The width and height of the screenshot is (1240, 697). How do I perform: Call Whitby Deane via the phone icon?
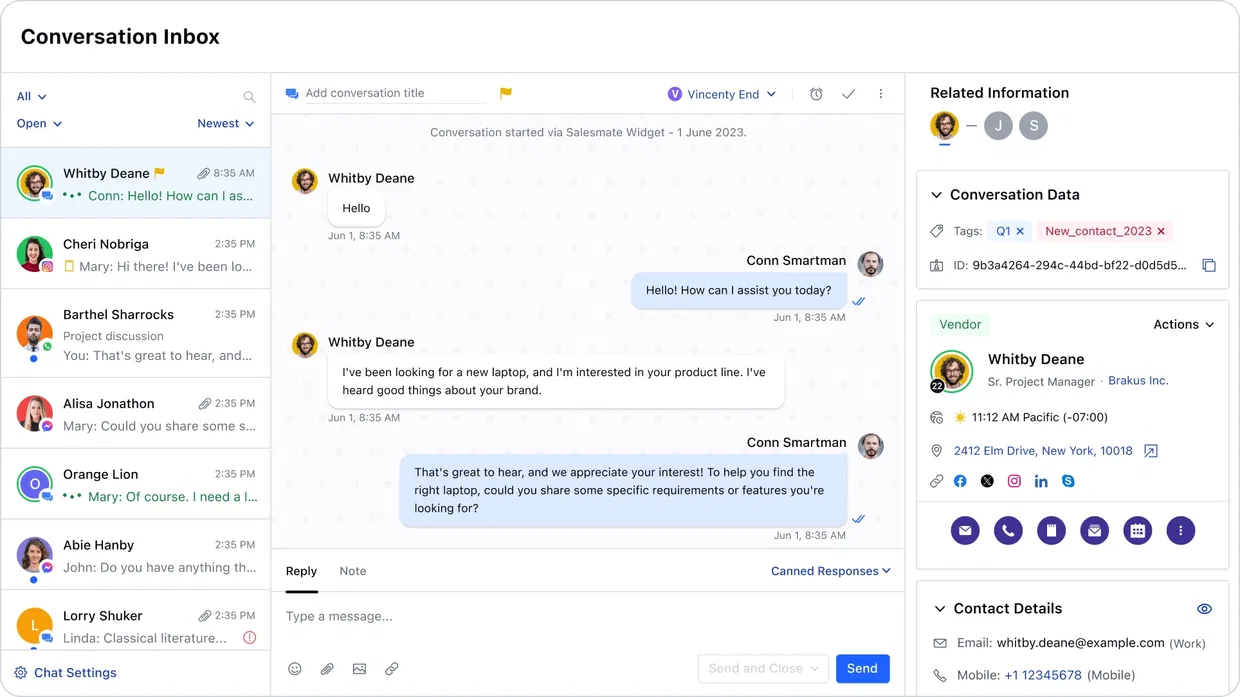(x=1008, y=530)
